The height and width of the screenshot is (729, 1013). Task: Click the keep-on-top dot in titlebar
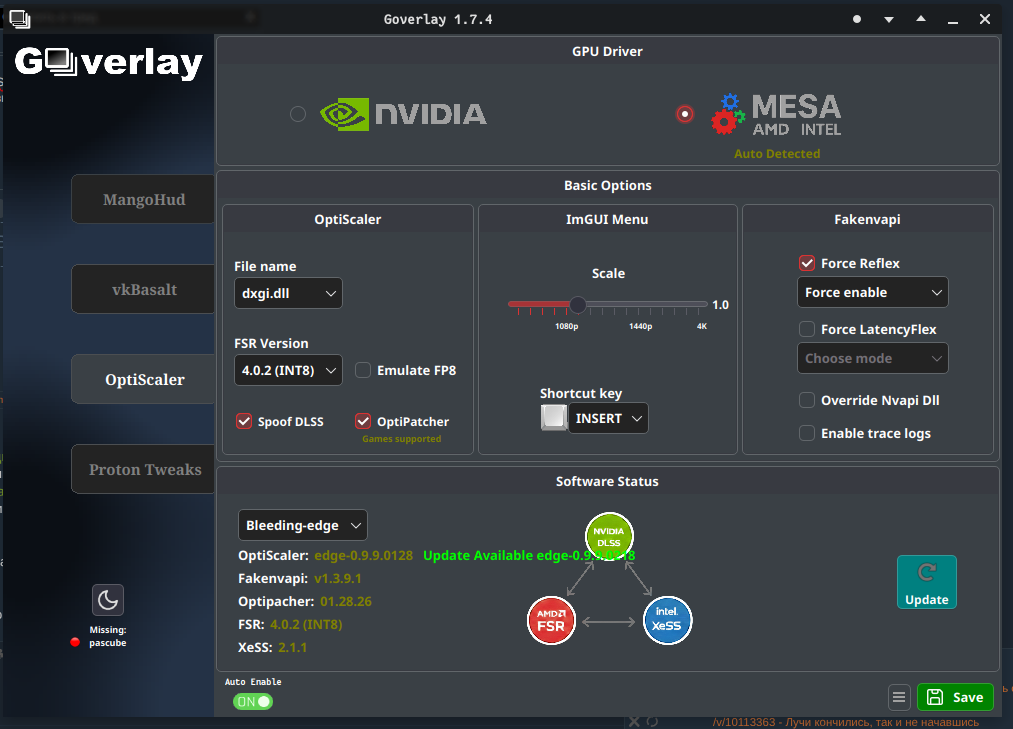857,19
